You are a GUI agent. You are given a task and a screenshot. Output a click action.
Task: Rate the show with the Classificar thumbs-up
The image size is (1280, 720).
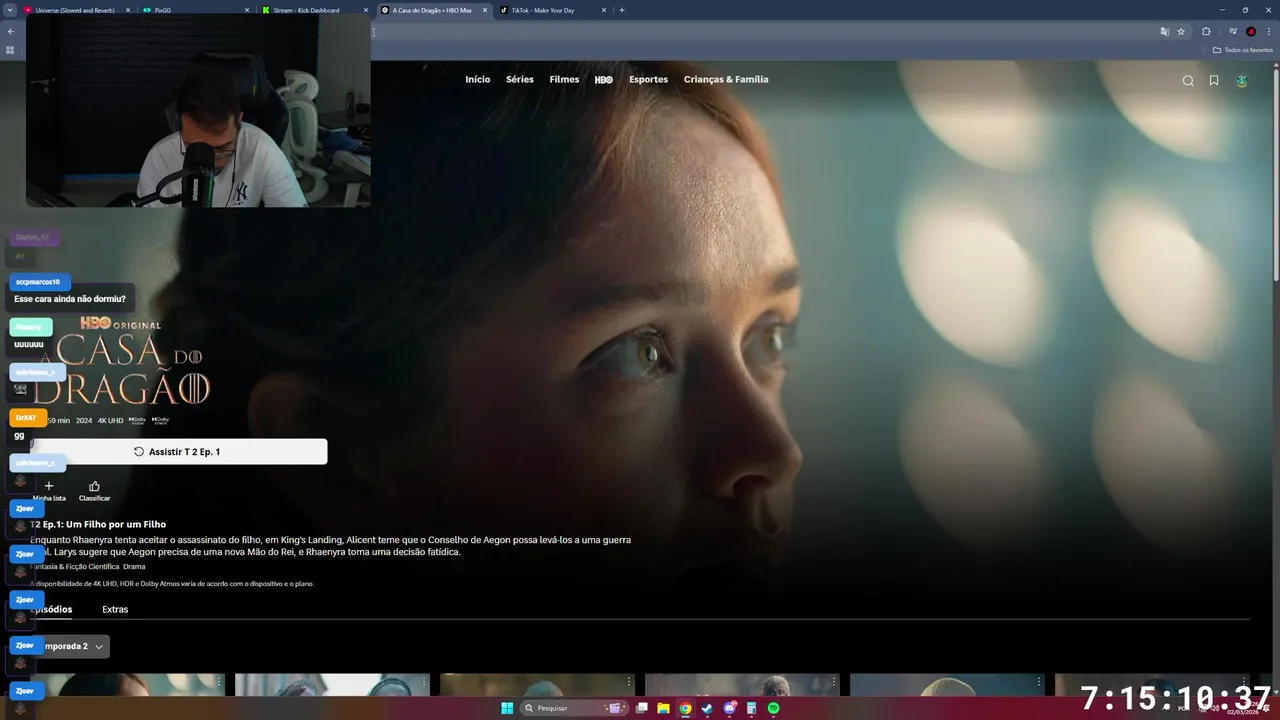(x=94, y=490)
